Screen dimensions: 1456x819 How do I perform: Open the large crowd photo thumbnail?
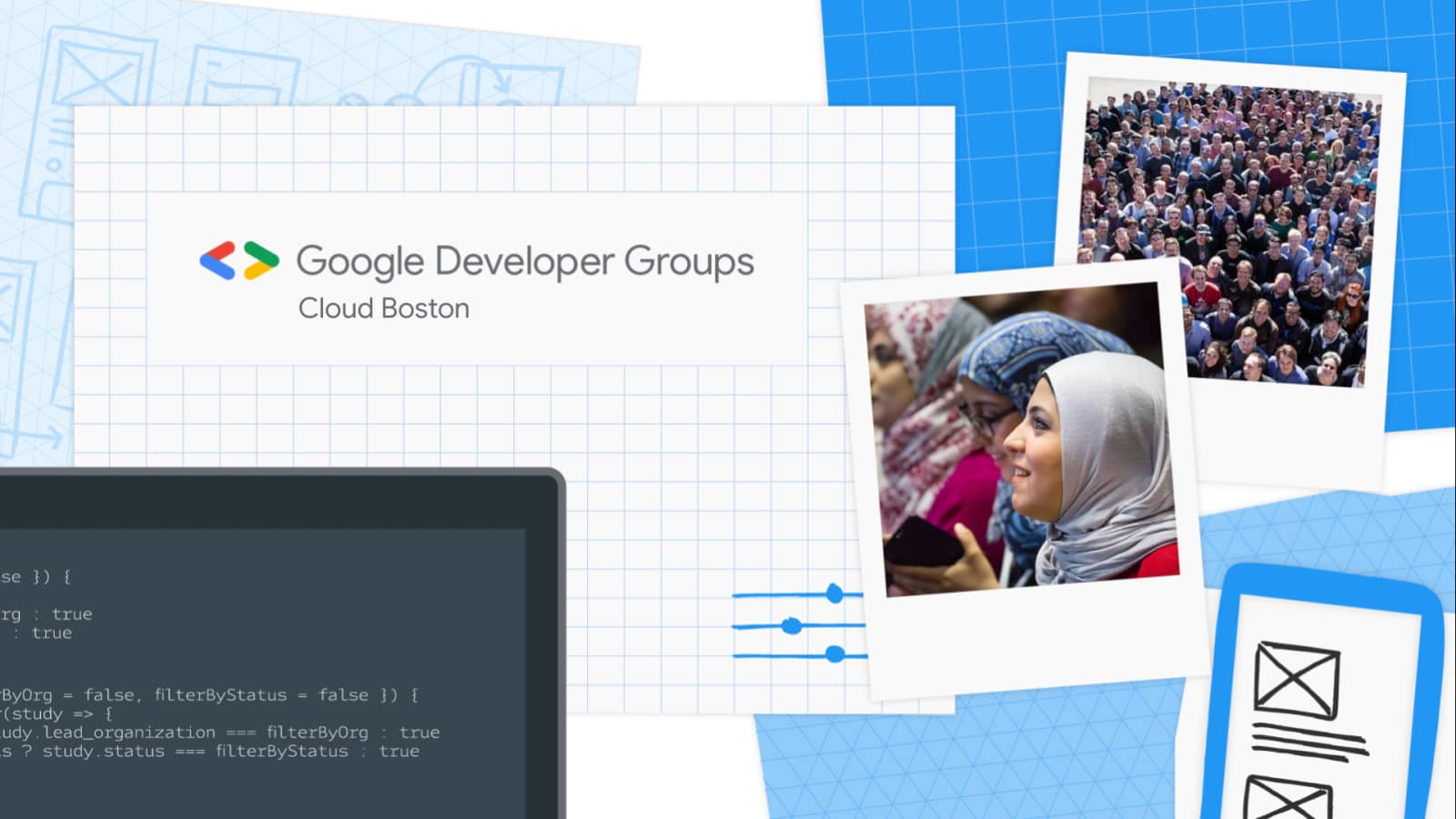pos(1230,233)
